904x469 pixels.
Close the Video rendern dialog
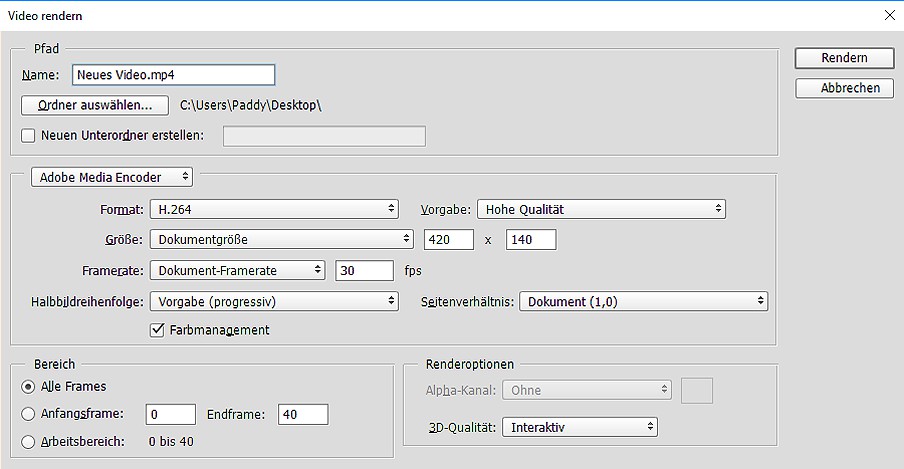coord(889,15)
